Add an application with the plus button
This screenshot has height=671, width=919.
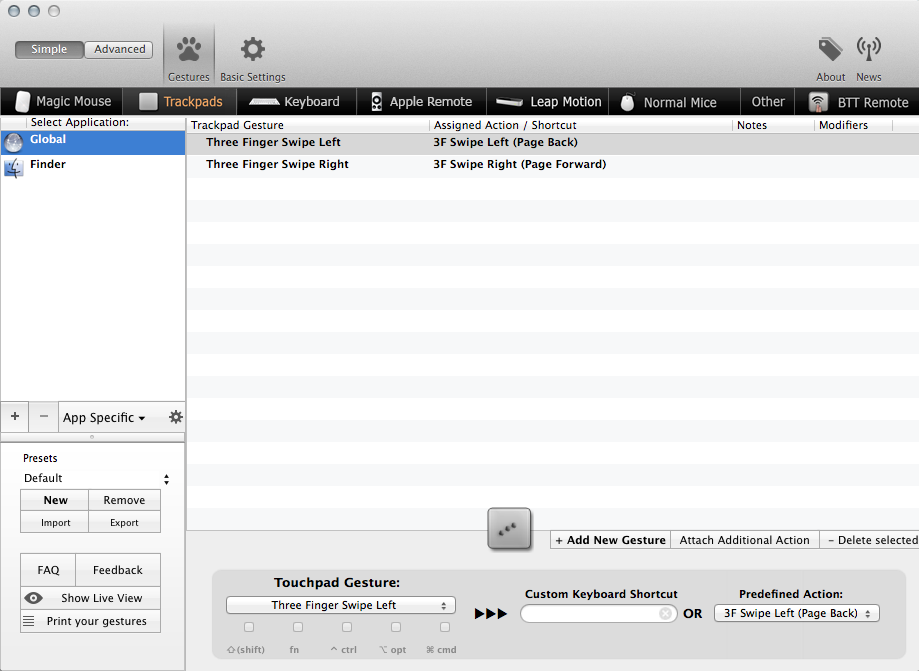point(15,416)
